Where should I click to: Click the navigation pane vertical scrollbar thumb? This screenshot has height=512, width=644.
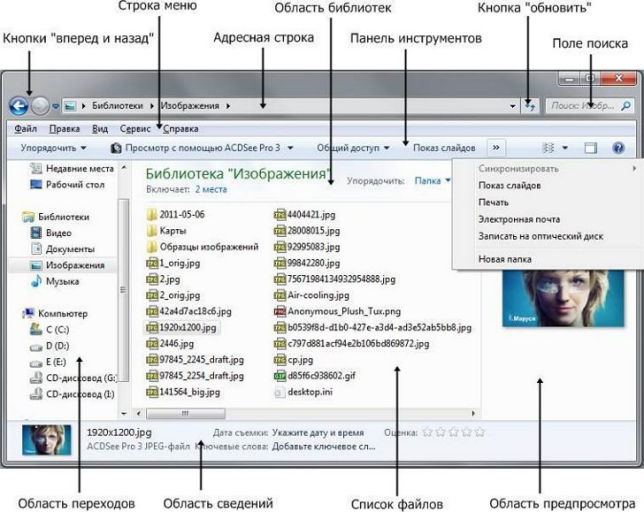[x=123, y=290]
